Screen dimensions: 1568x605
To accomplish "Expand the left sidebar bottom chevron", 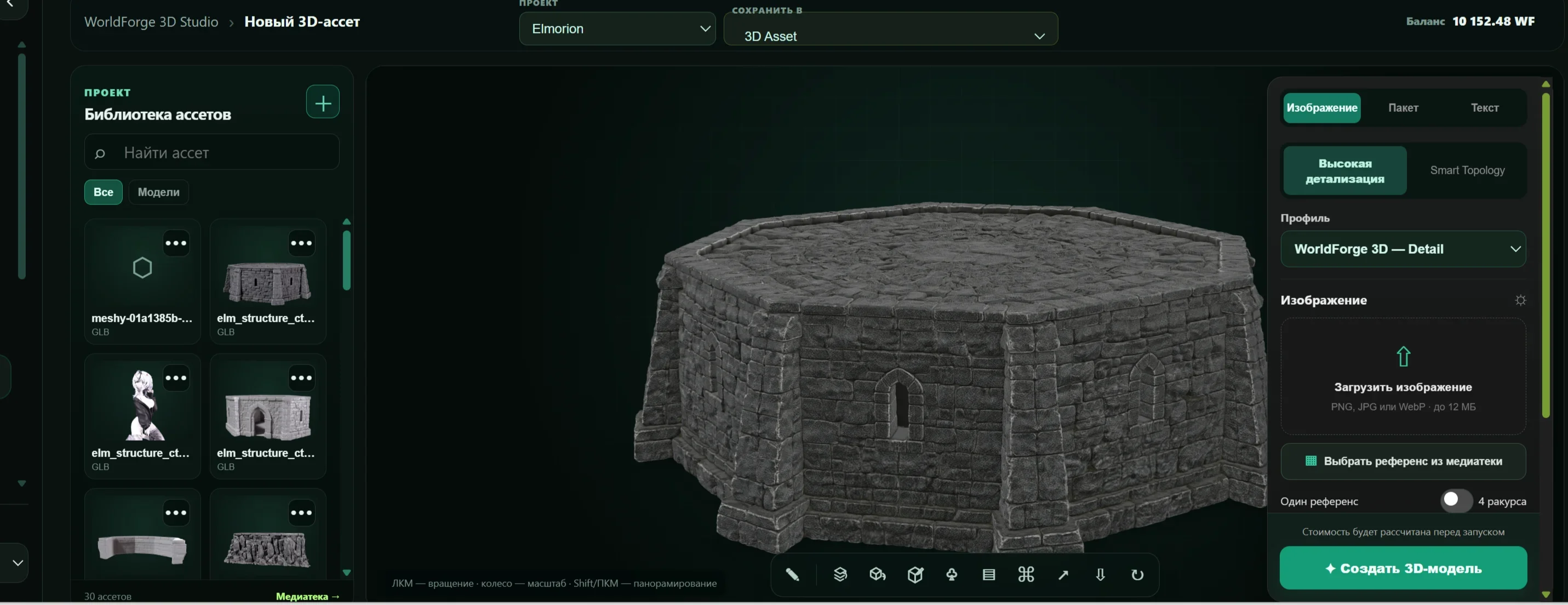I will point(18,563).
